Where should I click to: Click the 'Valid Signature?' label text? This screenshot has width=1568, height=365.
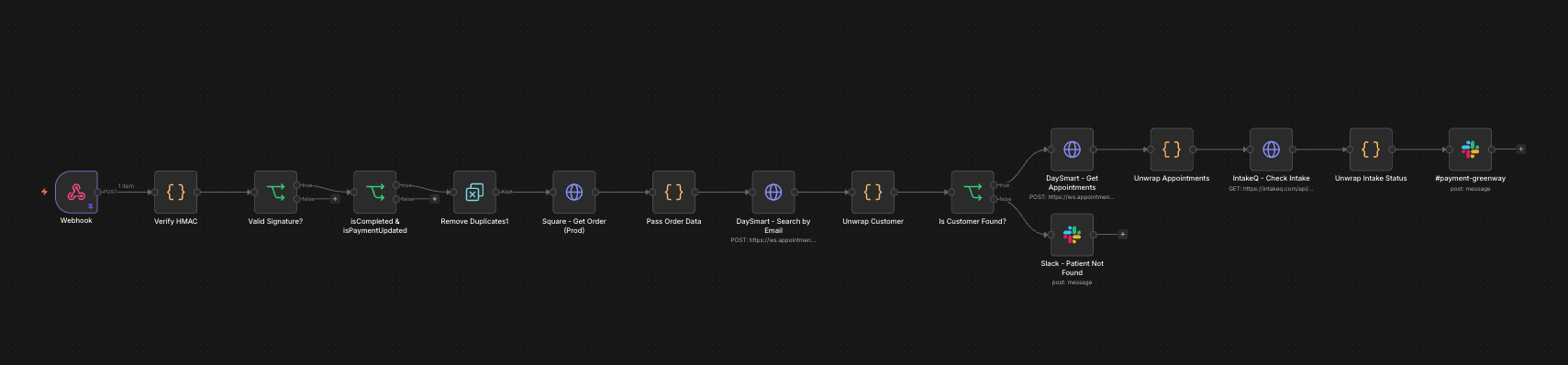coord(275,221)
